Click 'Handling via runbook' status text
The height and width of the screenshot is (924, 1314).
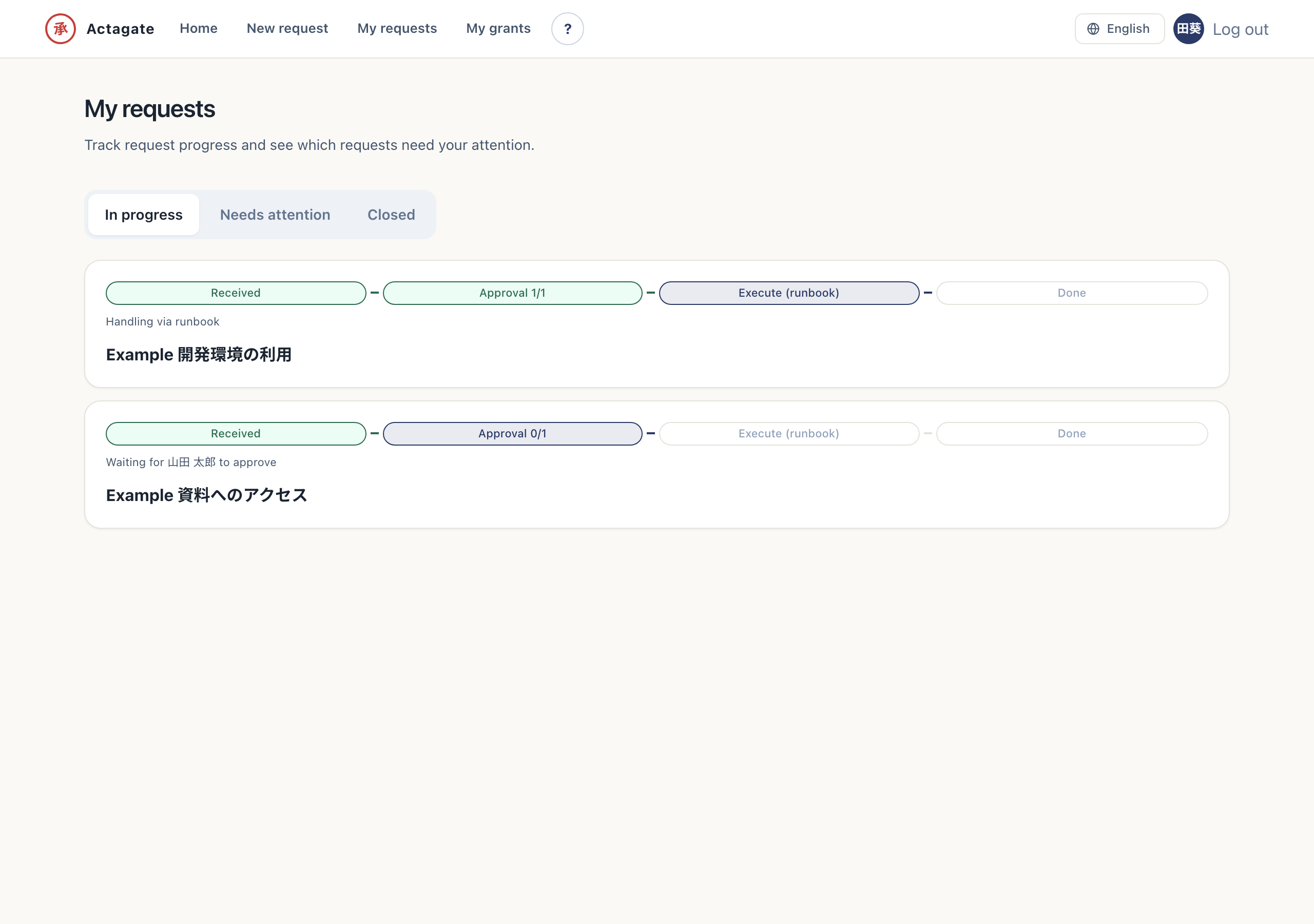(163, 322)
